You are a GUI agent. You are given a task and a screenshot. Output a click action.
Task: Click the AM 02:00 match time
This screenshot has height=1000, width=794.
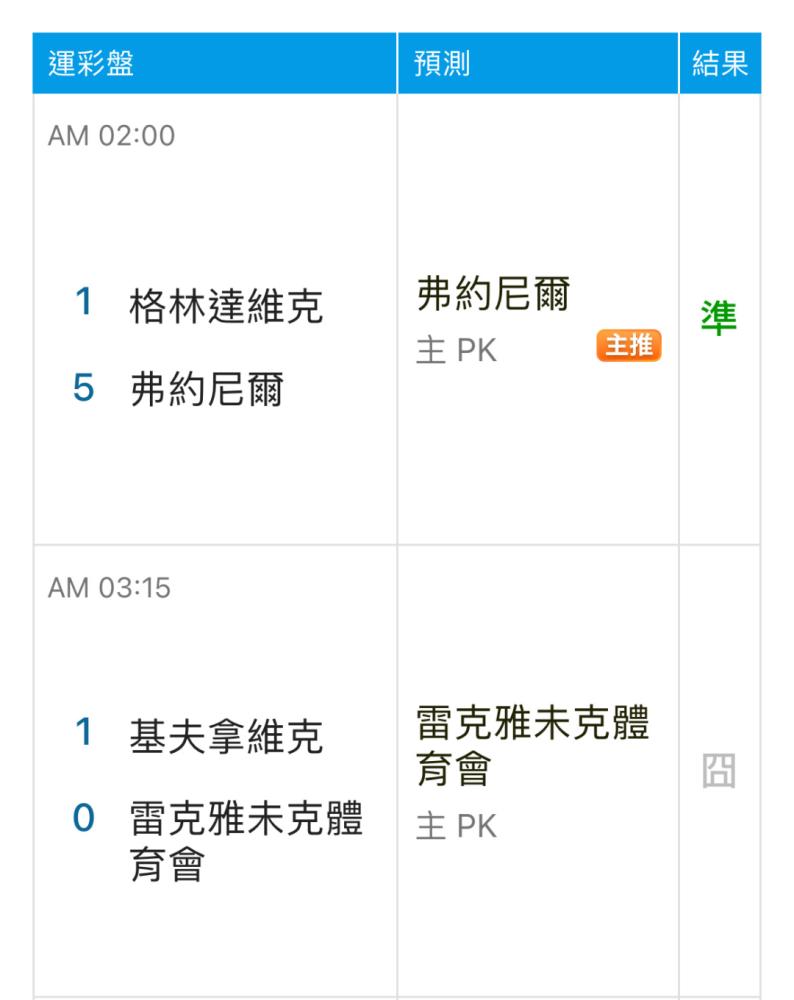(112, 136)
